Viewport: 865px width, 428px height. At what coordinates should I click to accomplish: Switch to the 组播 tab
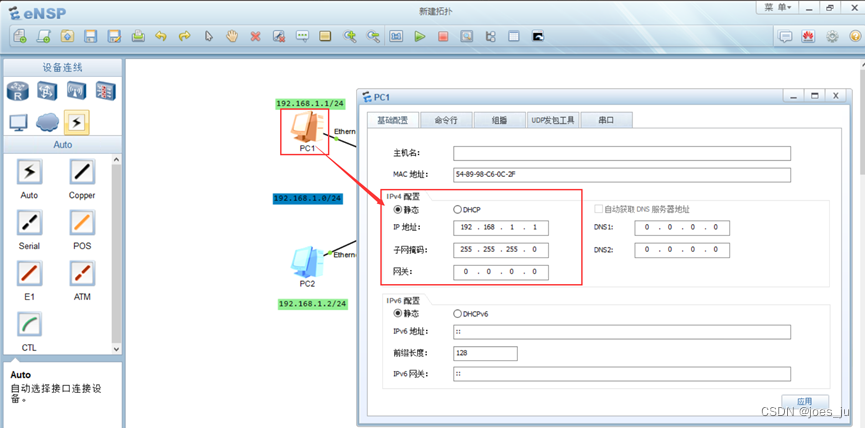click(x=499, y=120)
